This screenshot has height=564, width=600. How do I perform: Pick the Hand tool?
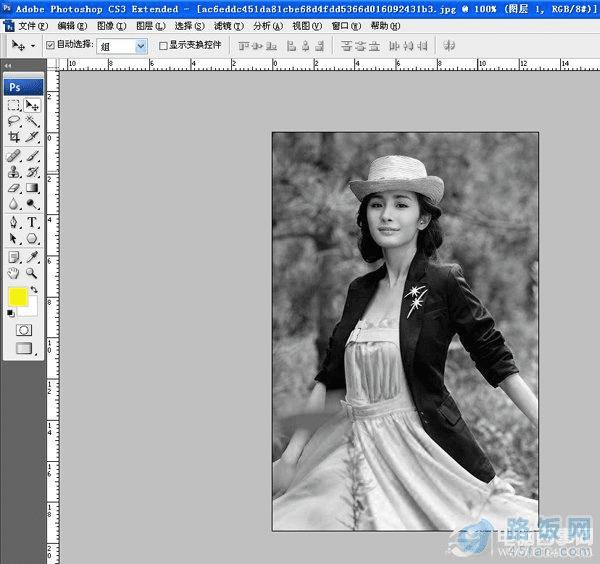[14, 272]
